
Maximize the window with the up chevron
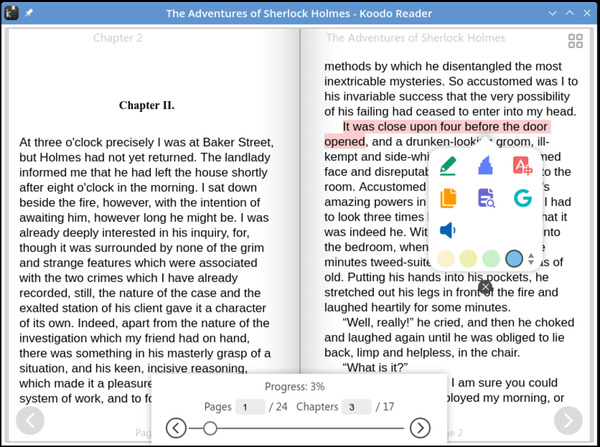click(570, 13)
